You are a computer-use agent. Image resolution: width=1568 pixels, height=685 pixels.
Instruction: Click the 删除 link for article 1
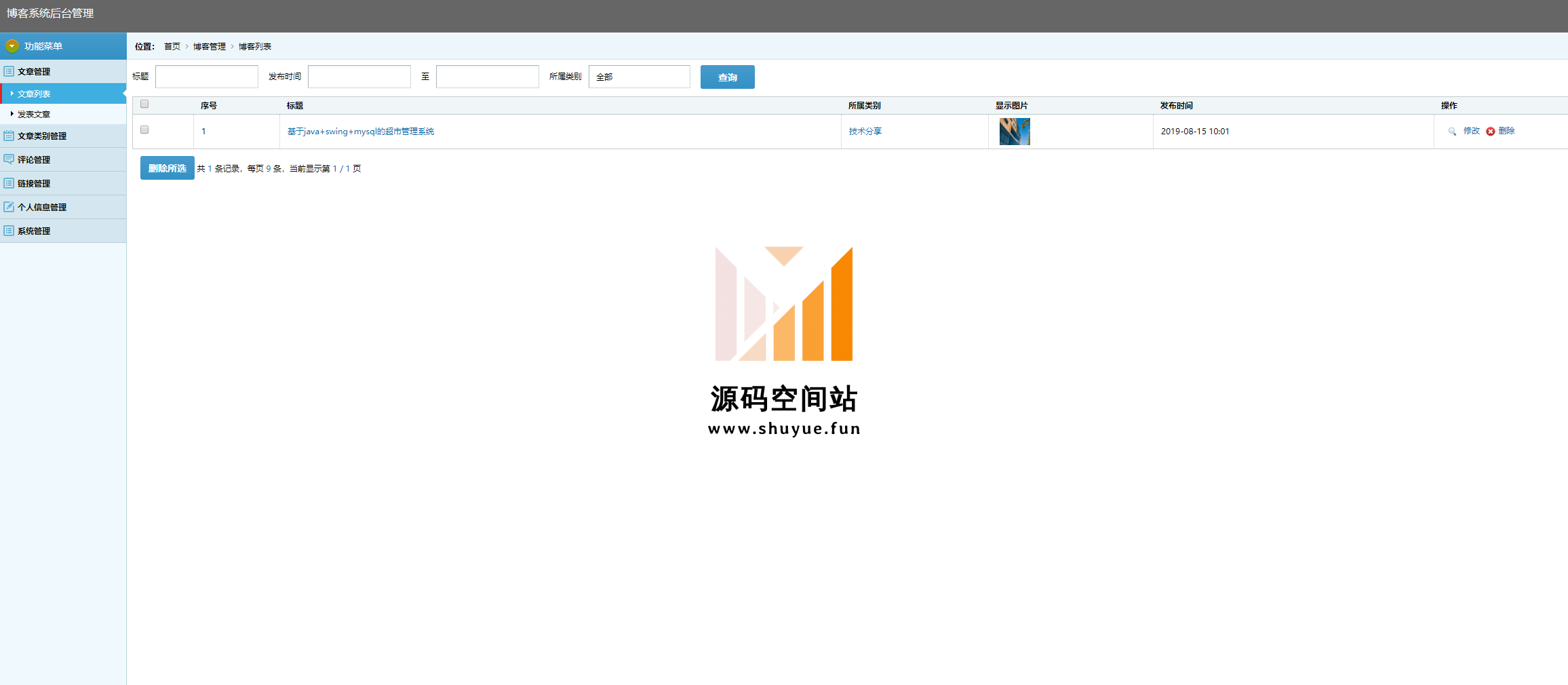pyautogui.click(x=1506, y=131)
